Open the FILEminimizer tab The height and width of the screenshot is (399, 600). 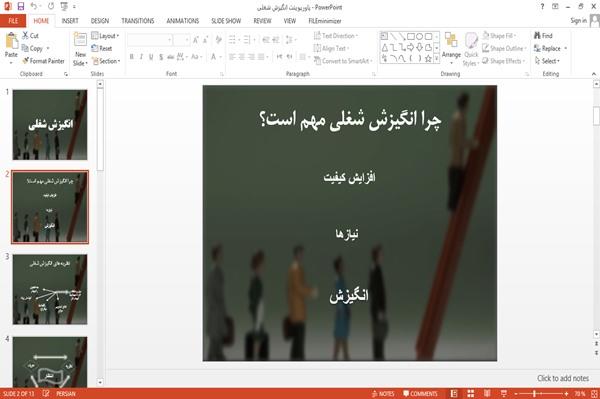click(x=324, y=21)
